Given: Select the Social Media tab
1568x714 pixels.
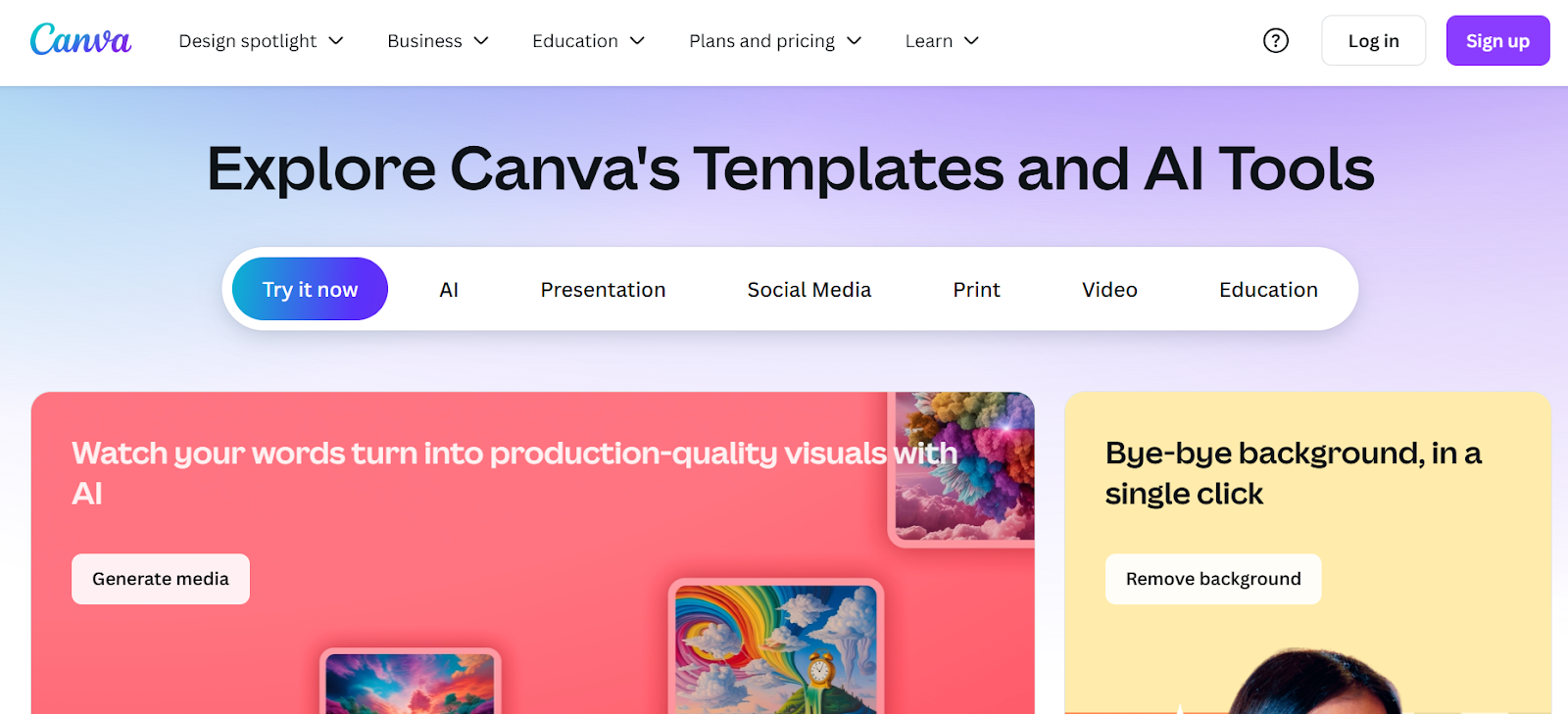Looking at the screenshot, I should click(808, 289).
